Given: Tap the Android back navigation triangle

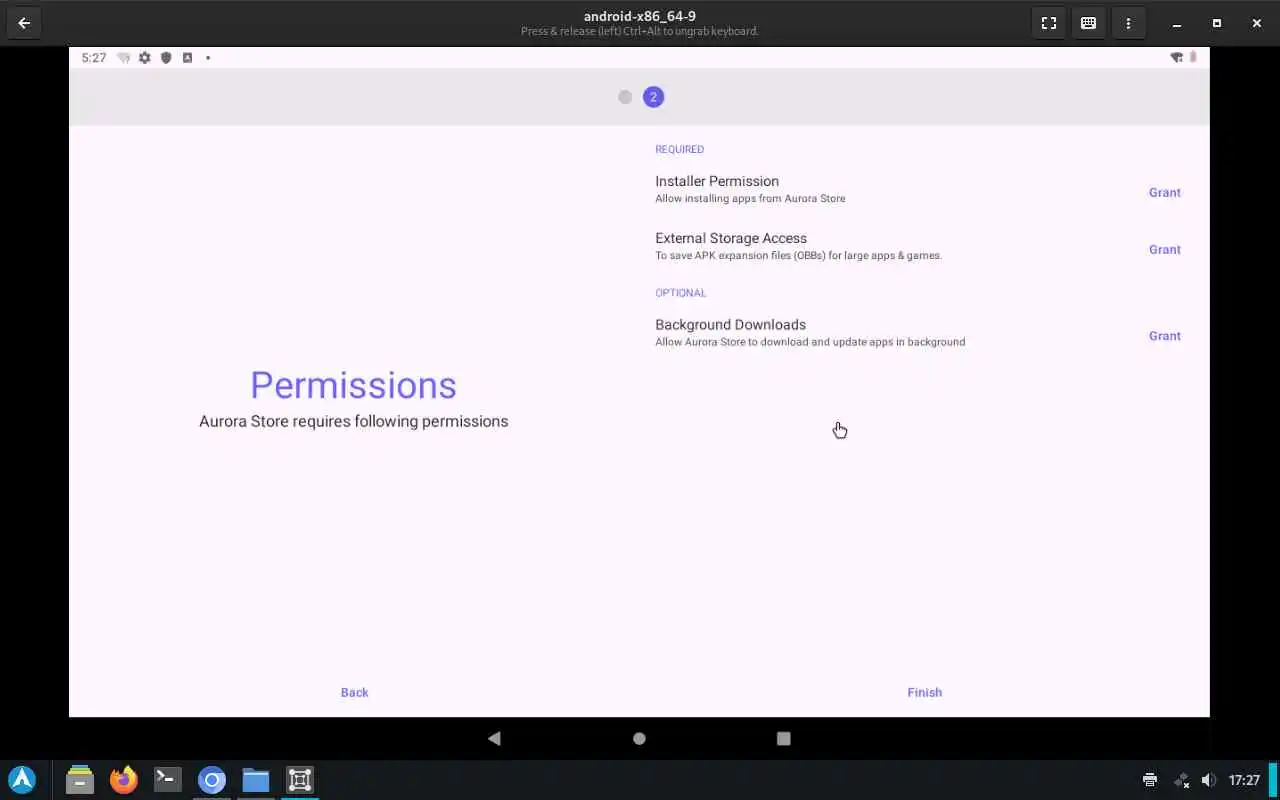Looking at the screenshot, I should click(x=494, y=738).
